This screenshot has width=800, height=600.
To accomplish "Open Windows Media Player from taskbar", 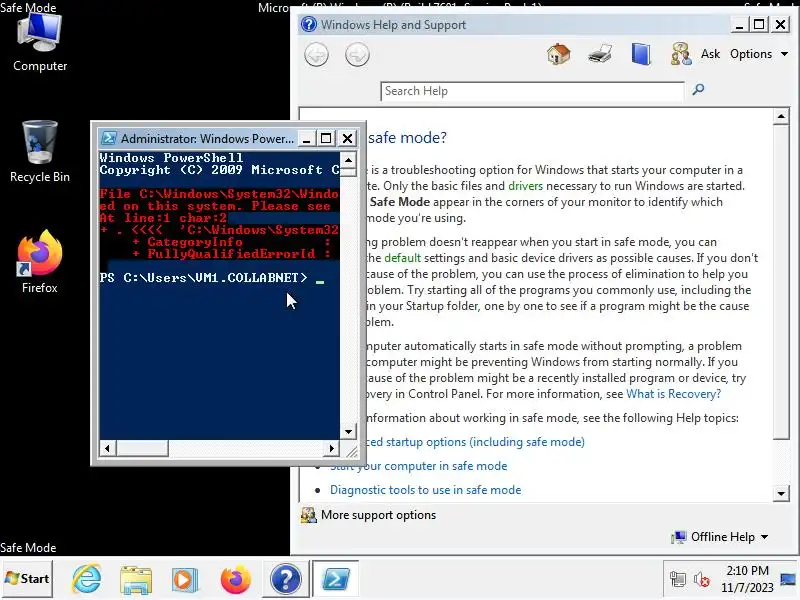I will coord(185,579).
